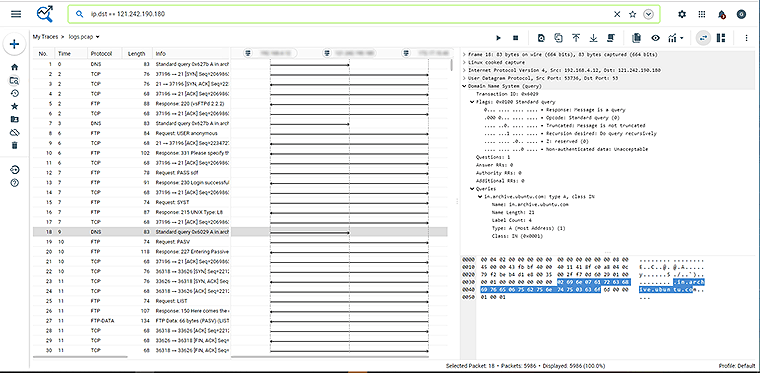Jump to the first packet icon
760x373 pixels.
[x=576, y=38]
